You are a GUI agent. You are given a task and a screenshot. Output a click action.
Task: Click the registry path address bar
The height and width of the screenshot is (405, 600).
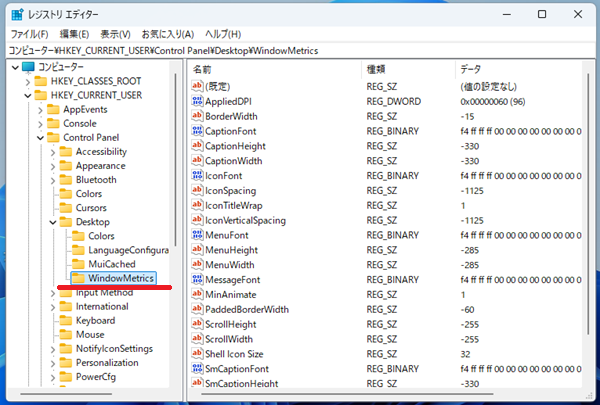coord(300,49)
